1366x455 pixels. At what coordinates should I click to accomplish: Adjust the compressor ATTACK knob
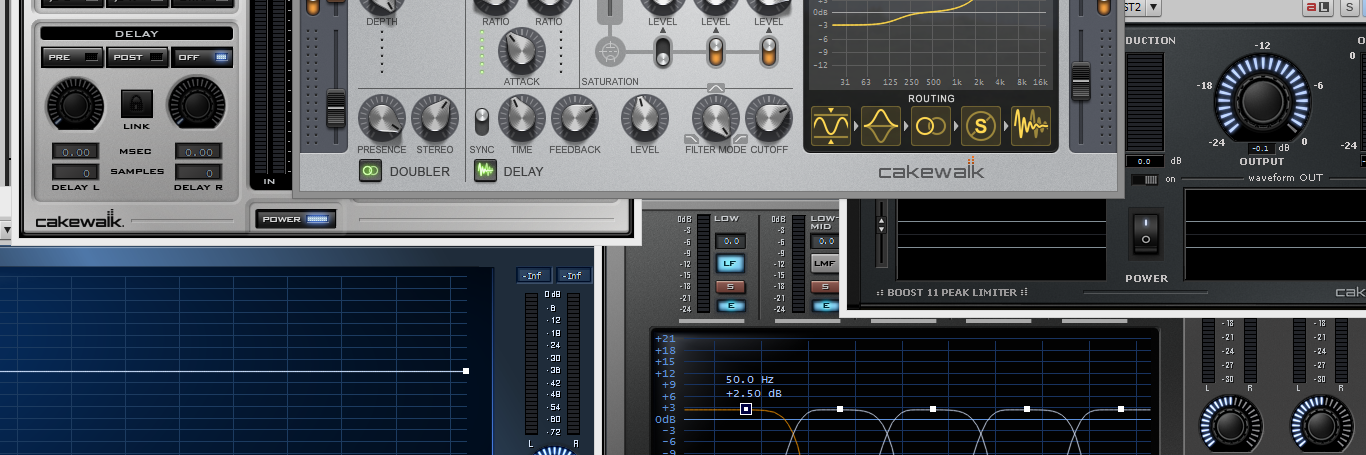coord(521,51)
